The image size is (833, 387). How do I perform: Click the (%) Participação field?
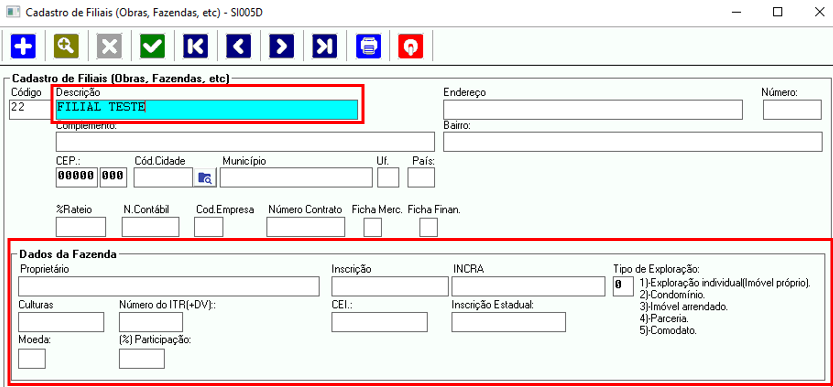tap(142, 359)
